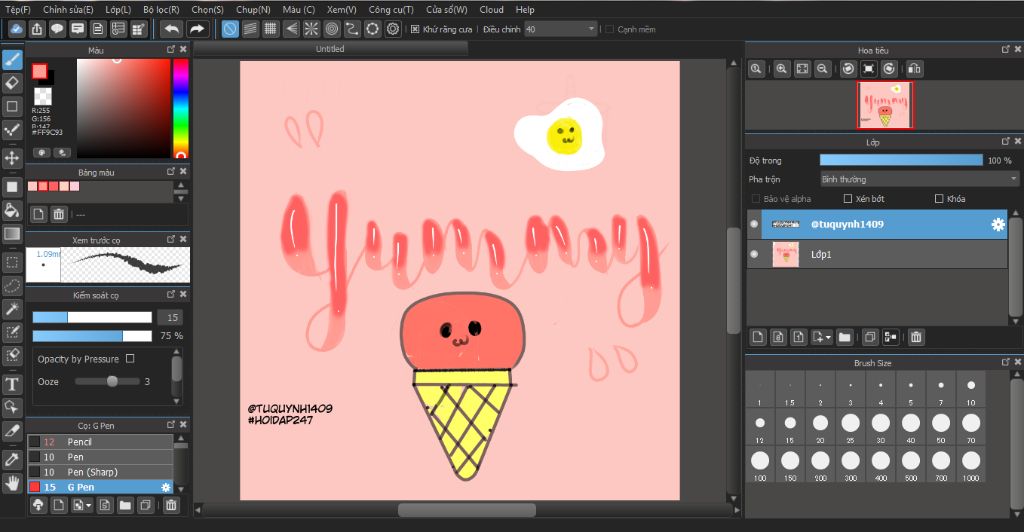Click the cloud save icon

(16, 29)
